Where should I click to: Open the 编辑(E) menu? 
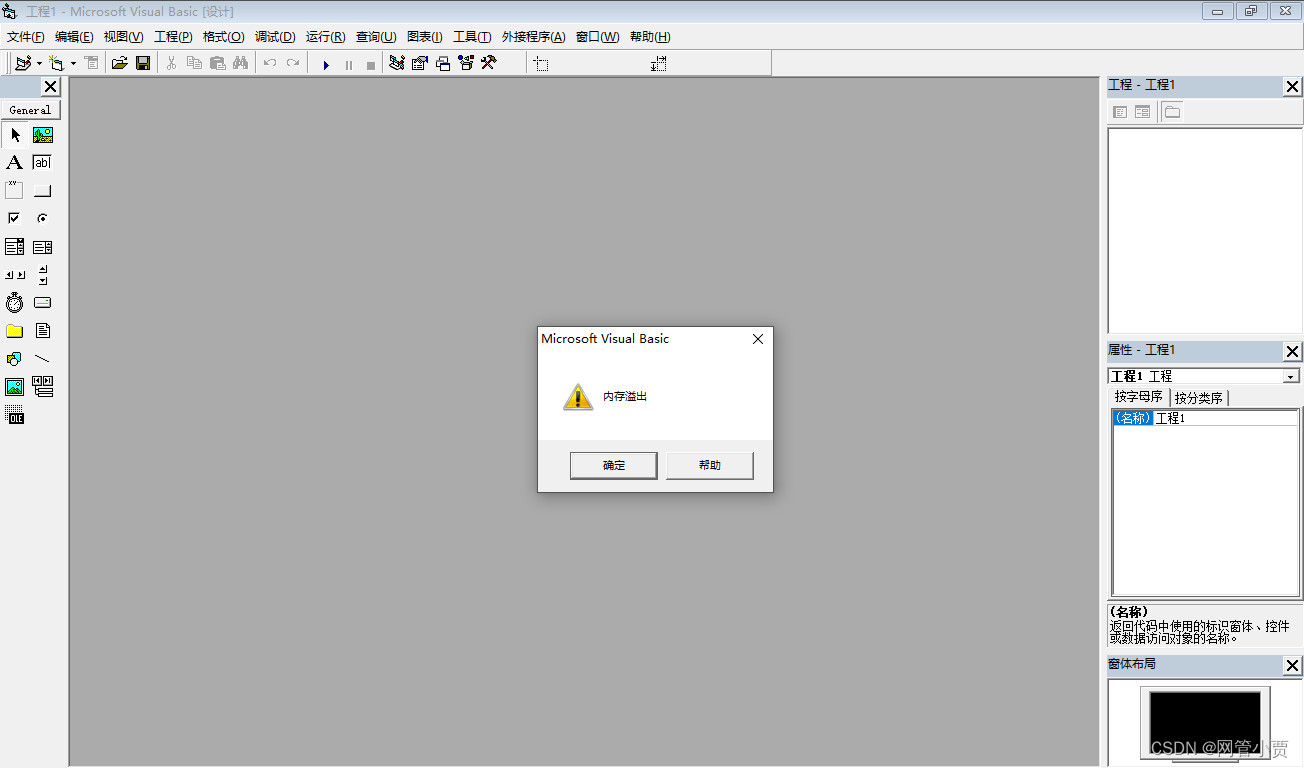click(74, 37)
